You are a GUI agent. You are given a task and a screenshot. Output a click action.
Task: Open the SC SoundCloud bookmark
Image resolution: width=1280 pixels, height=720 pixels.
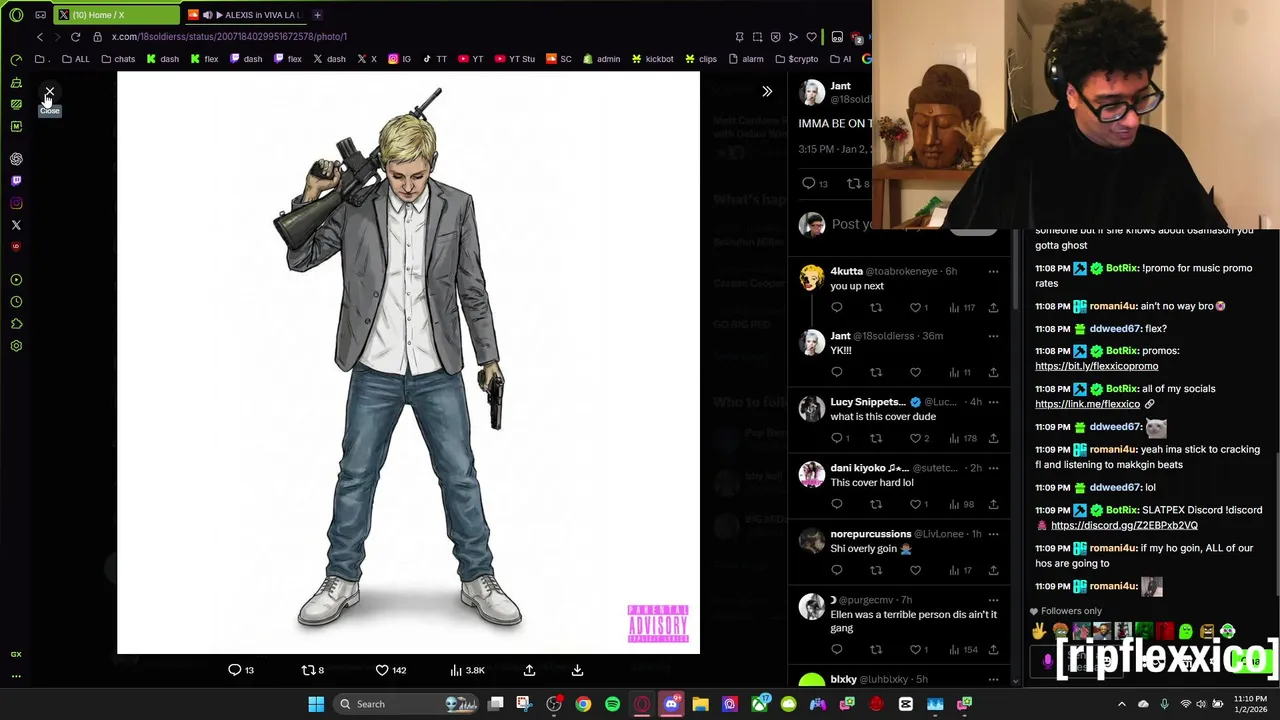pos(559,59)
